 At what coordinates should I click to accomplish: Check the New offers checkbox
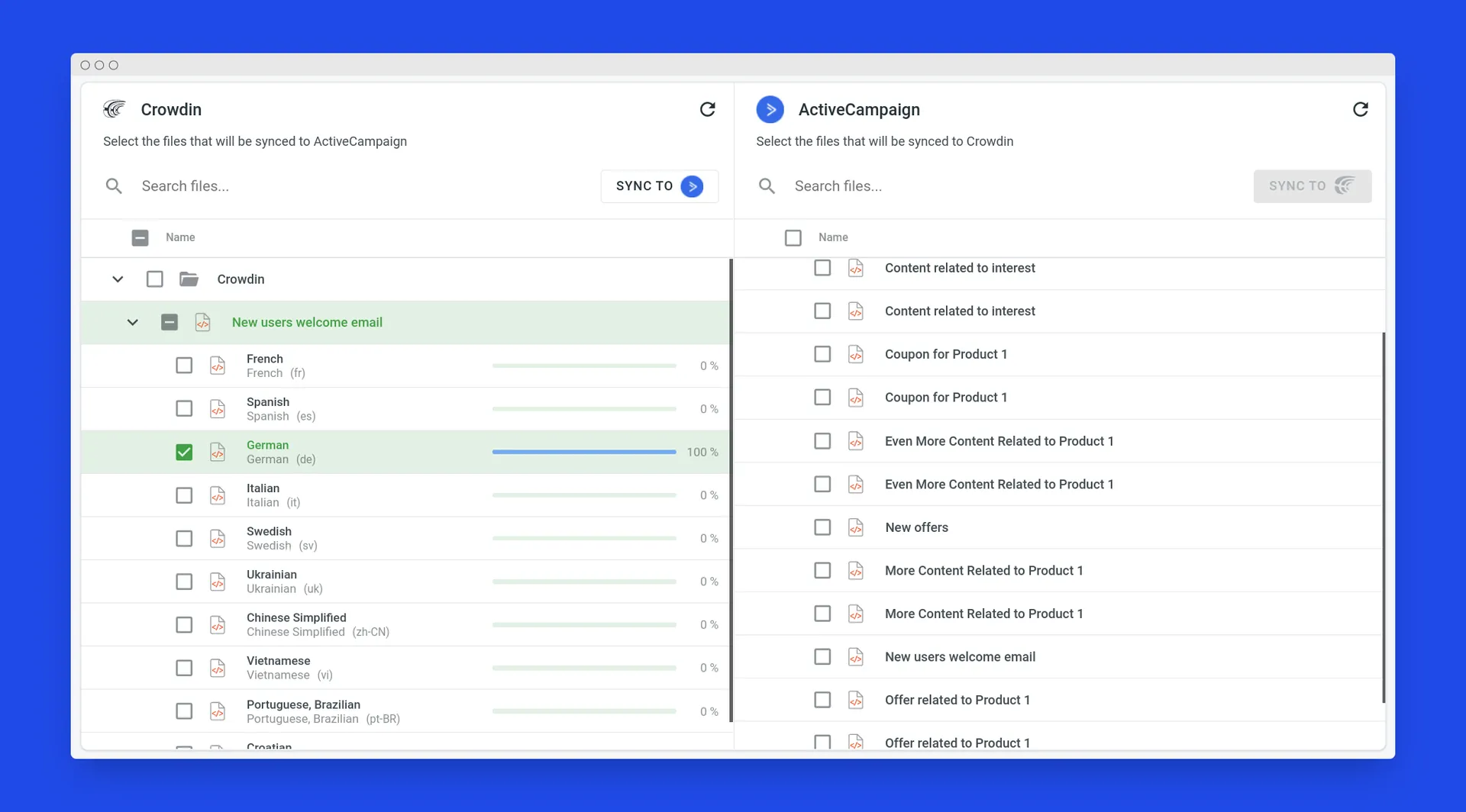(822, 527)
